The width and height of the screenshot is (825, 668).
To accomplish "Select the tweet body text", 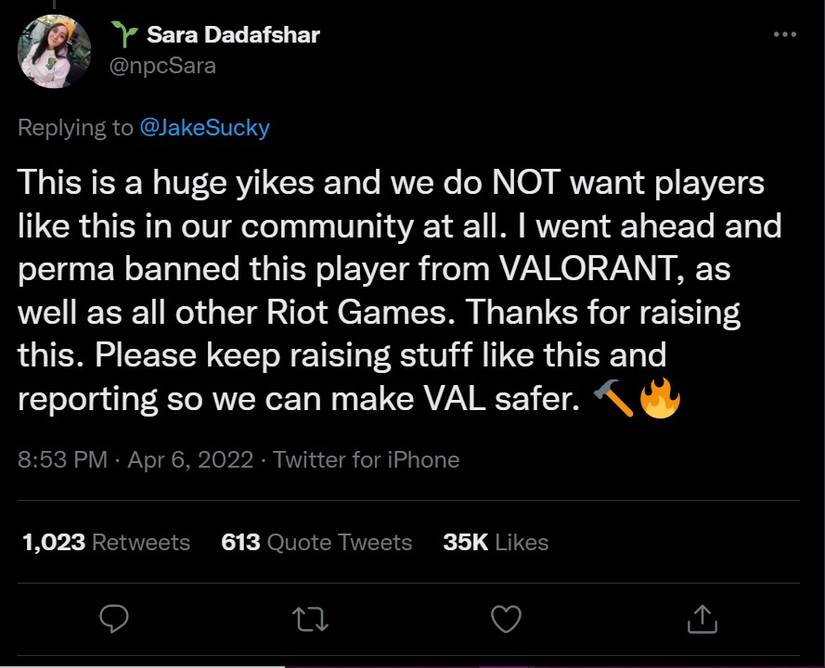I will (x=400, y=290).
